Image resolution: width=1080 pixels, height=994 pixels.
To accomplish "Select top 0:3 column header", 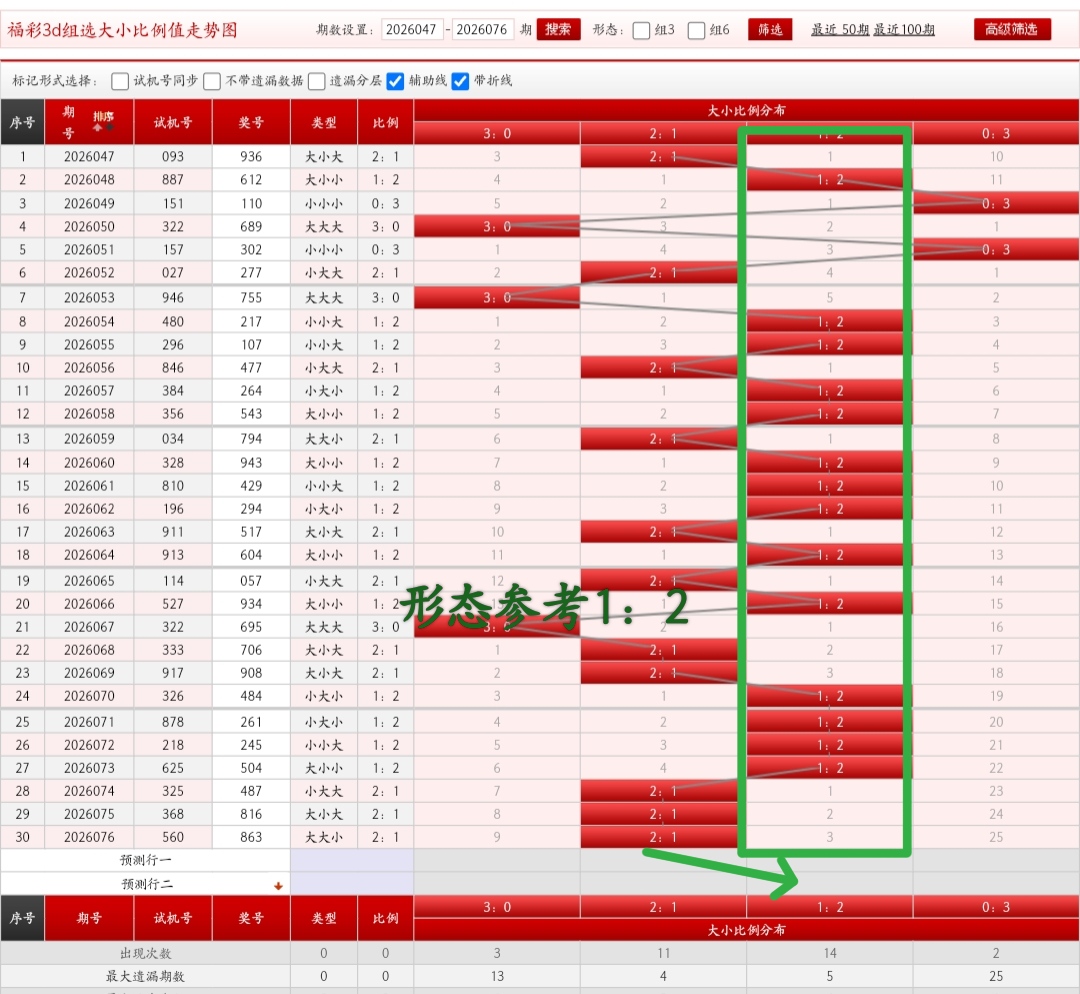I will coord(996,134).
